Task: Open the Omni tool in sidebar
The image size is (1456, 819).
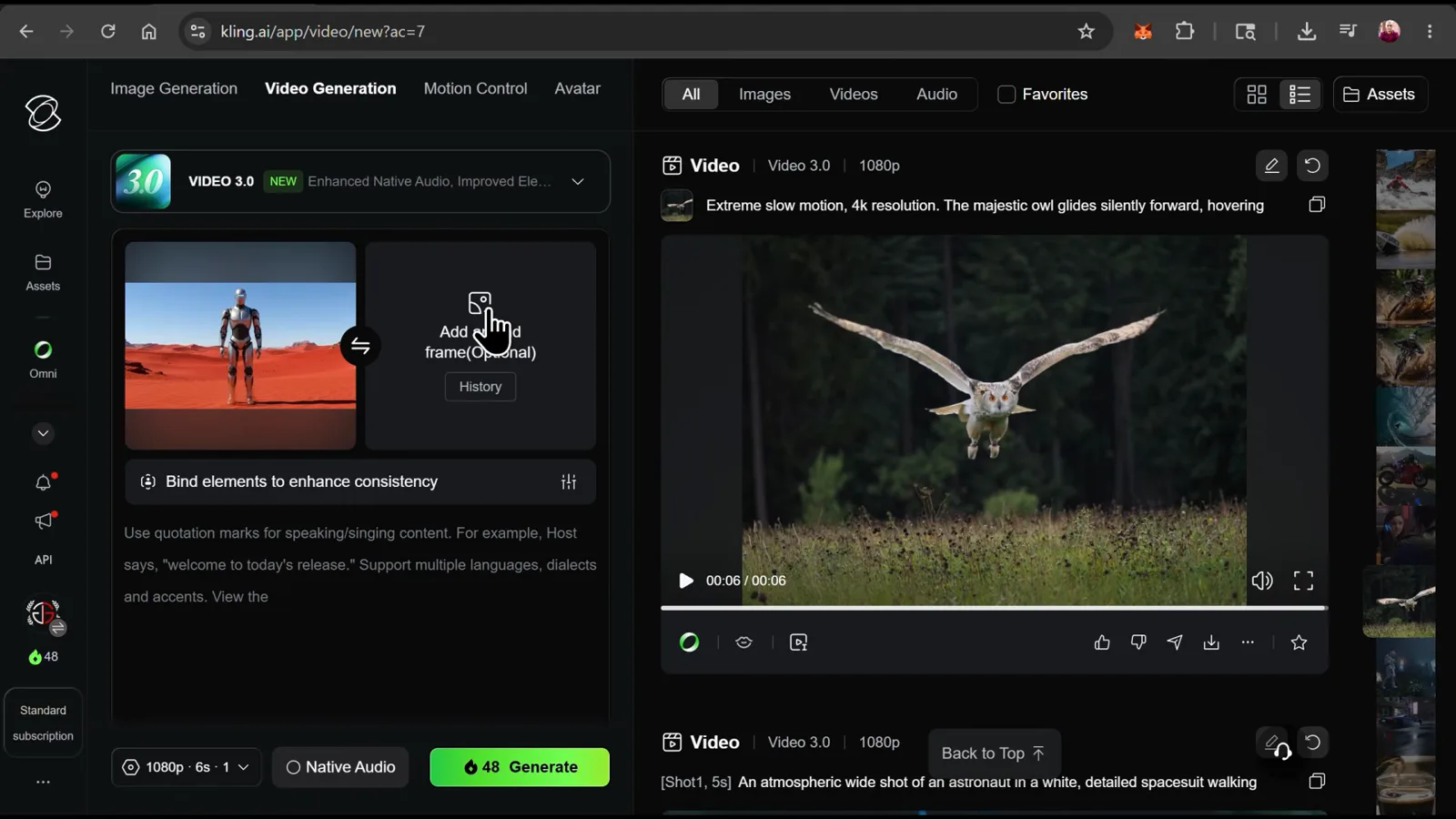Action: [43, 359]
